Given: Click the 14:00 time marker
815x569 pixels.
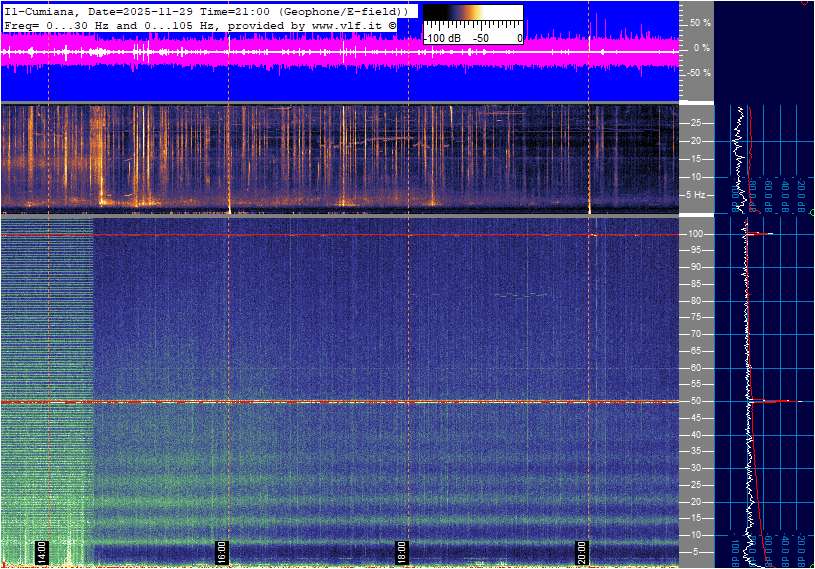Looking at the screenshot, I should [x=41, y=551].
